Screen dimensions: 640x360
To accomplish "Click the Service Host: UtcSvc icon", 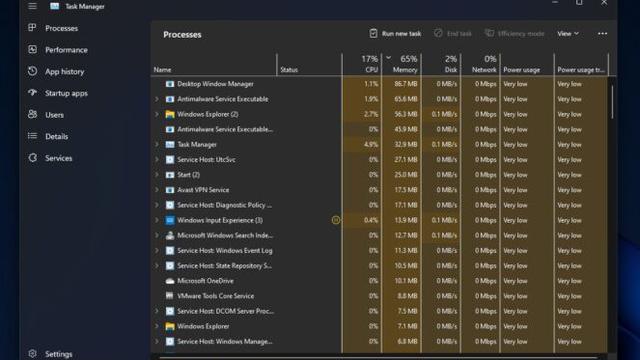I will pos(170,160).
